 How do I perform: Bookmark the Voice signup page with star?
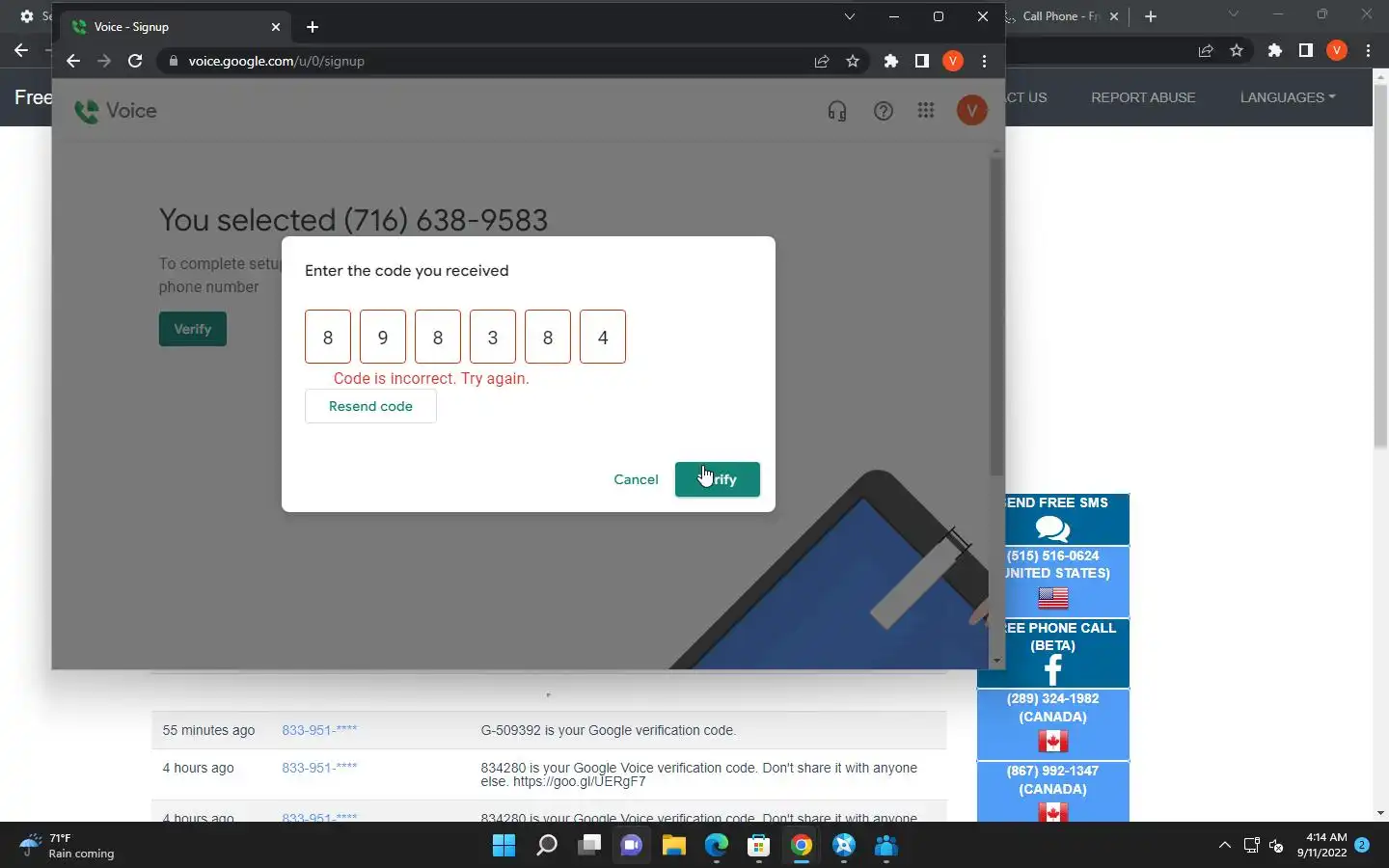[853, 61]
